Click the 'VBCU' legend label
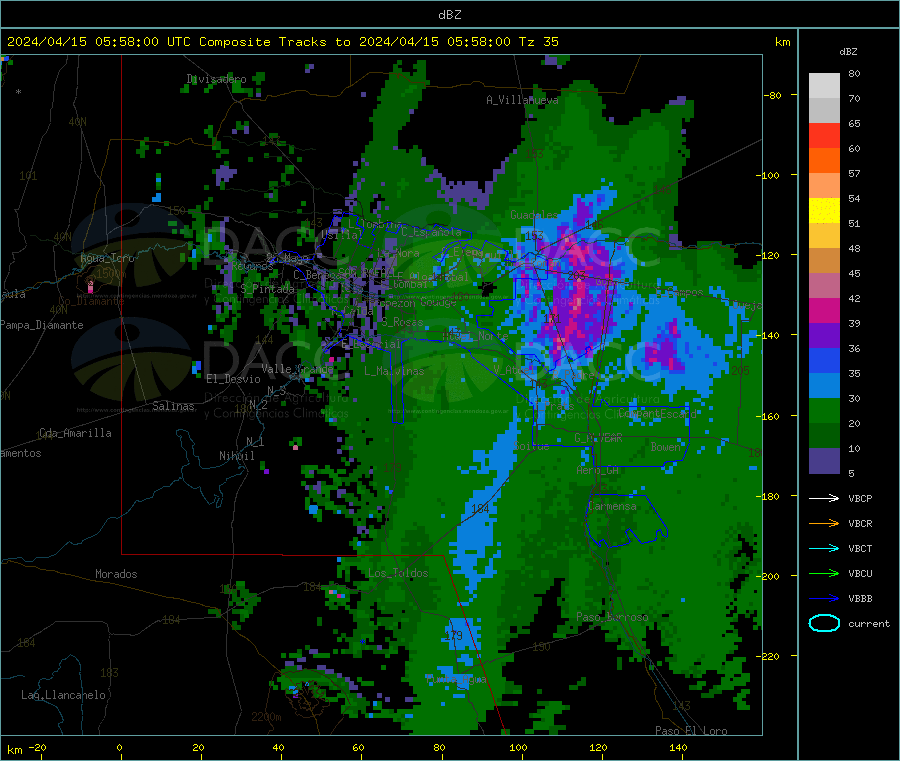Image resolution: width=900 pixels, height=761 pixels. pyautogui.click(x=860, y=573)
